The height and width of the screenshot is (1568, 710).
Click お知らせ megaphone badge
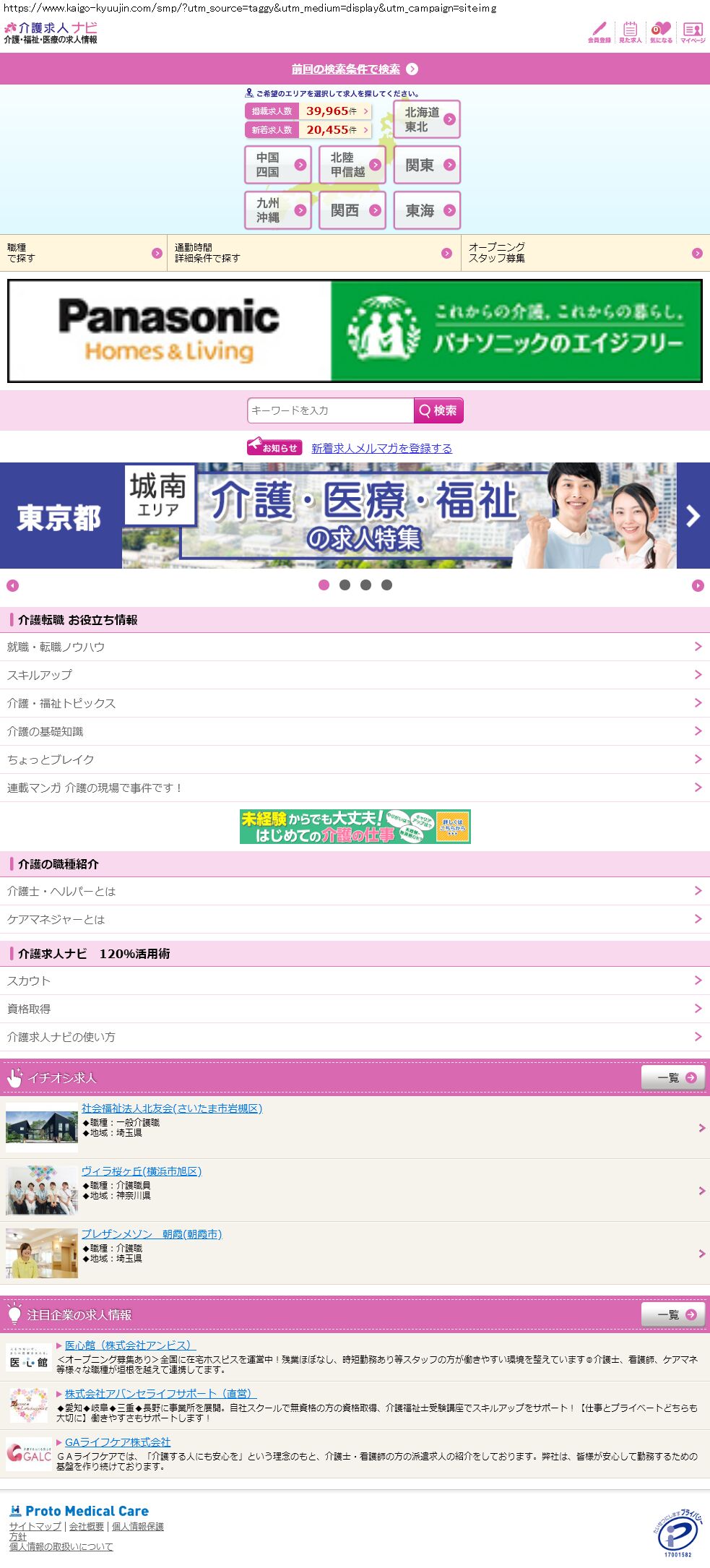point(274,447)
